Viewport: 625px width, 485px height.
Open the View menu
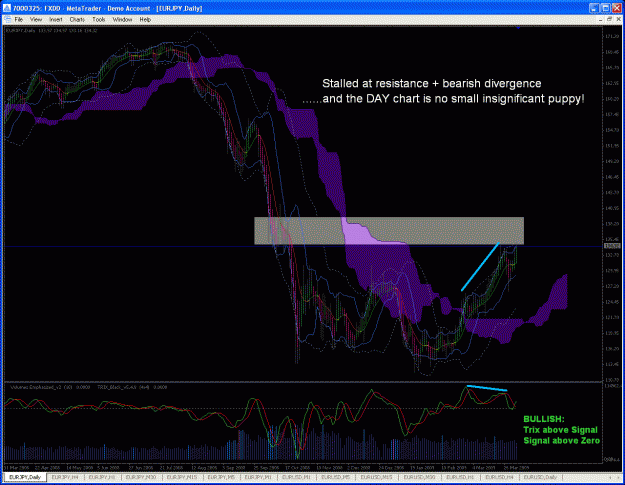[x=35, y=19]
